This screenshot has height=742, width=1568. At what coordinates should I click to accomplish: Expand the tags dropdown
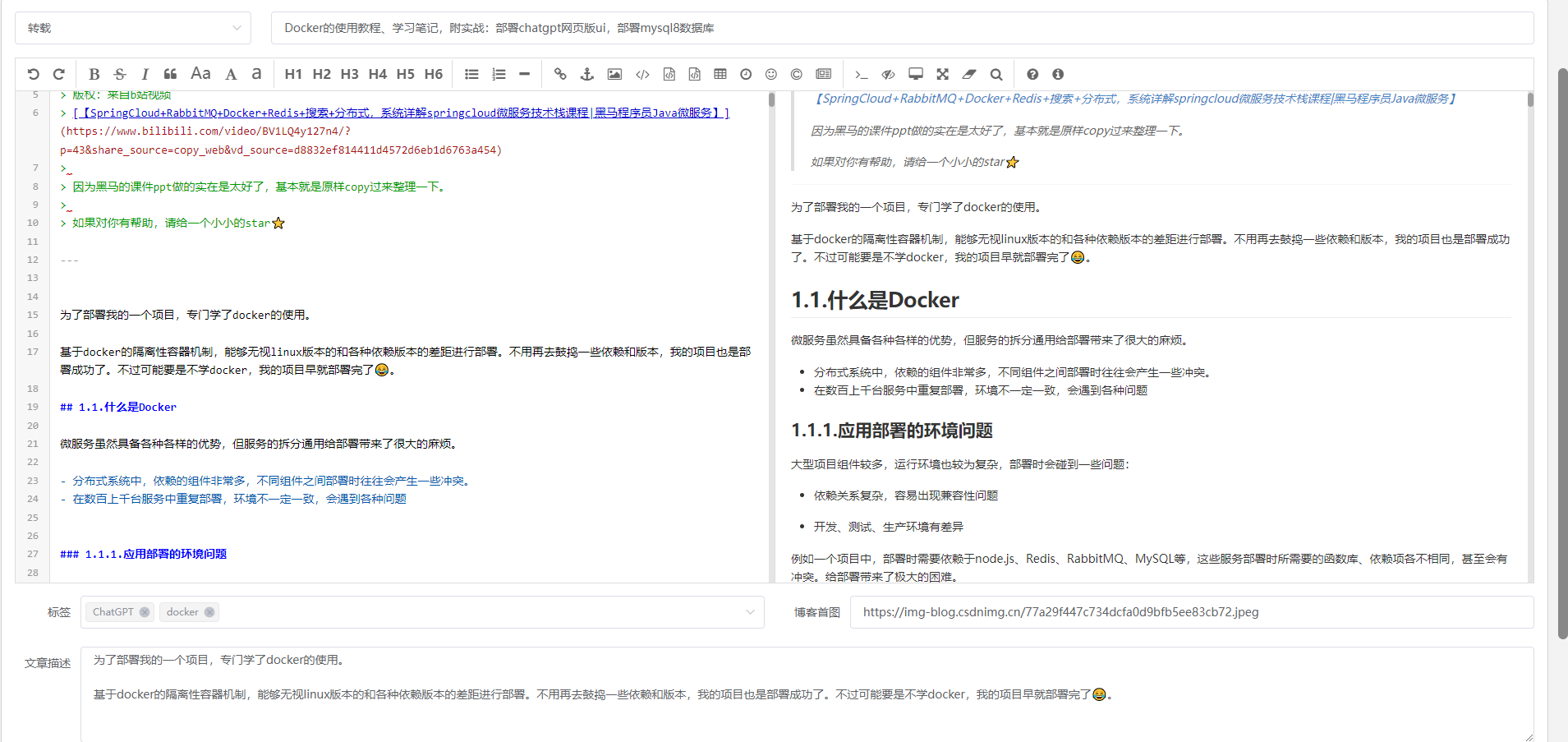[x=750, y=612]
